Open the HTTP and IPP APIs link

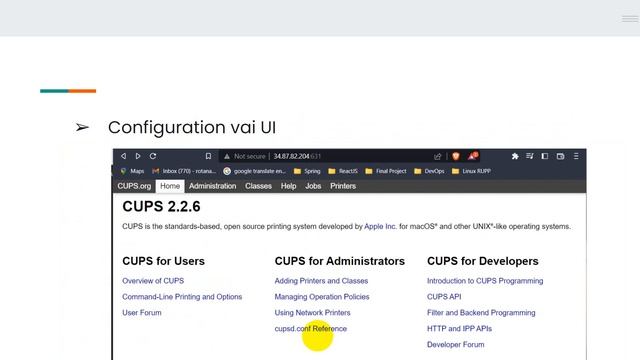[x=459, y=329]
